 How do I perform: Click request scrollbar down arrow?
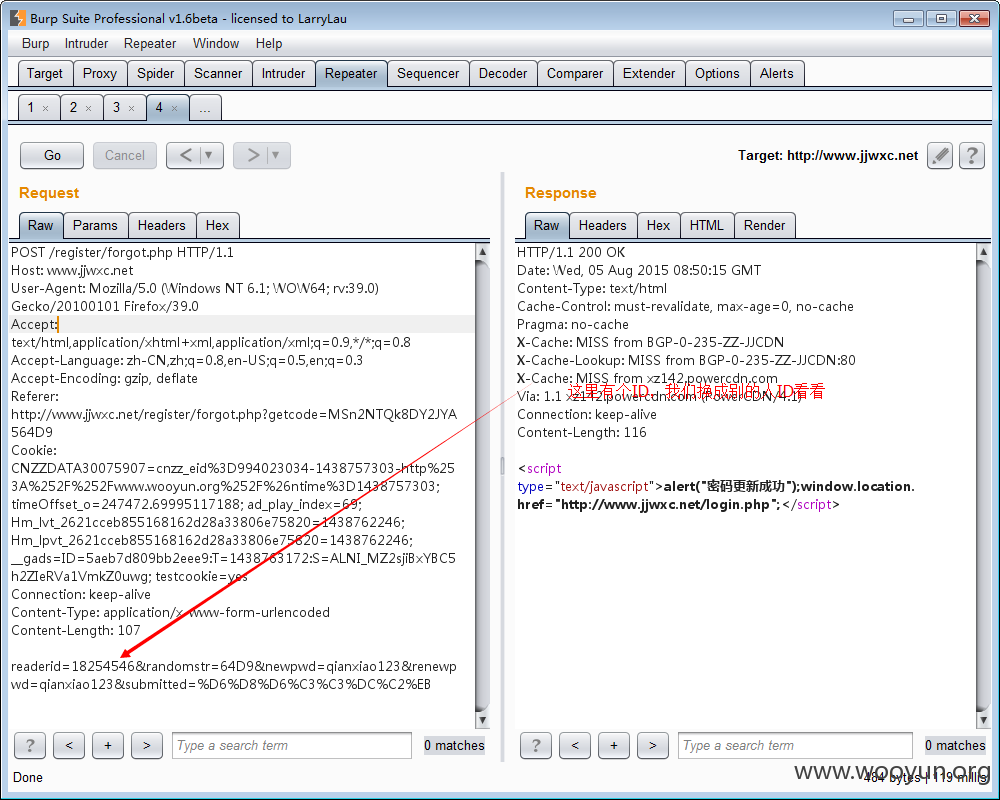483,720
